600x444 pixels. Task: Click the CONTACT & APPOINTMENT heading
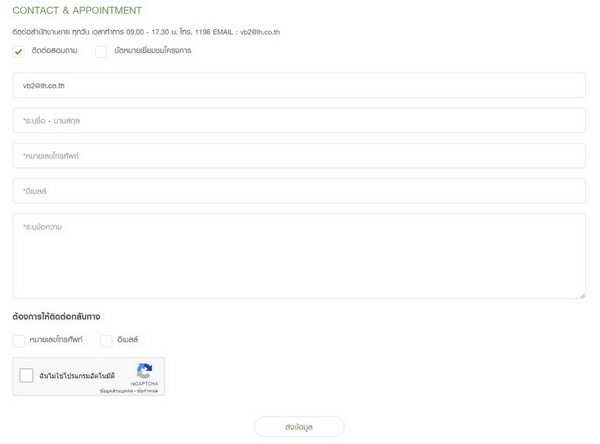tap(77, 11)
